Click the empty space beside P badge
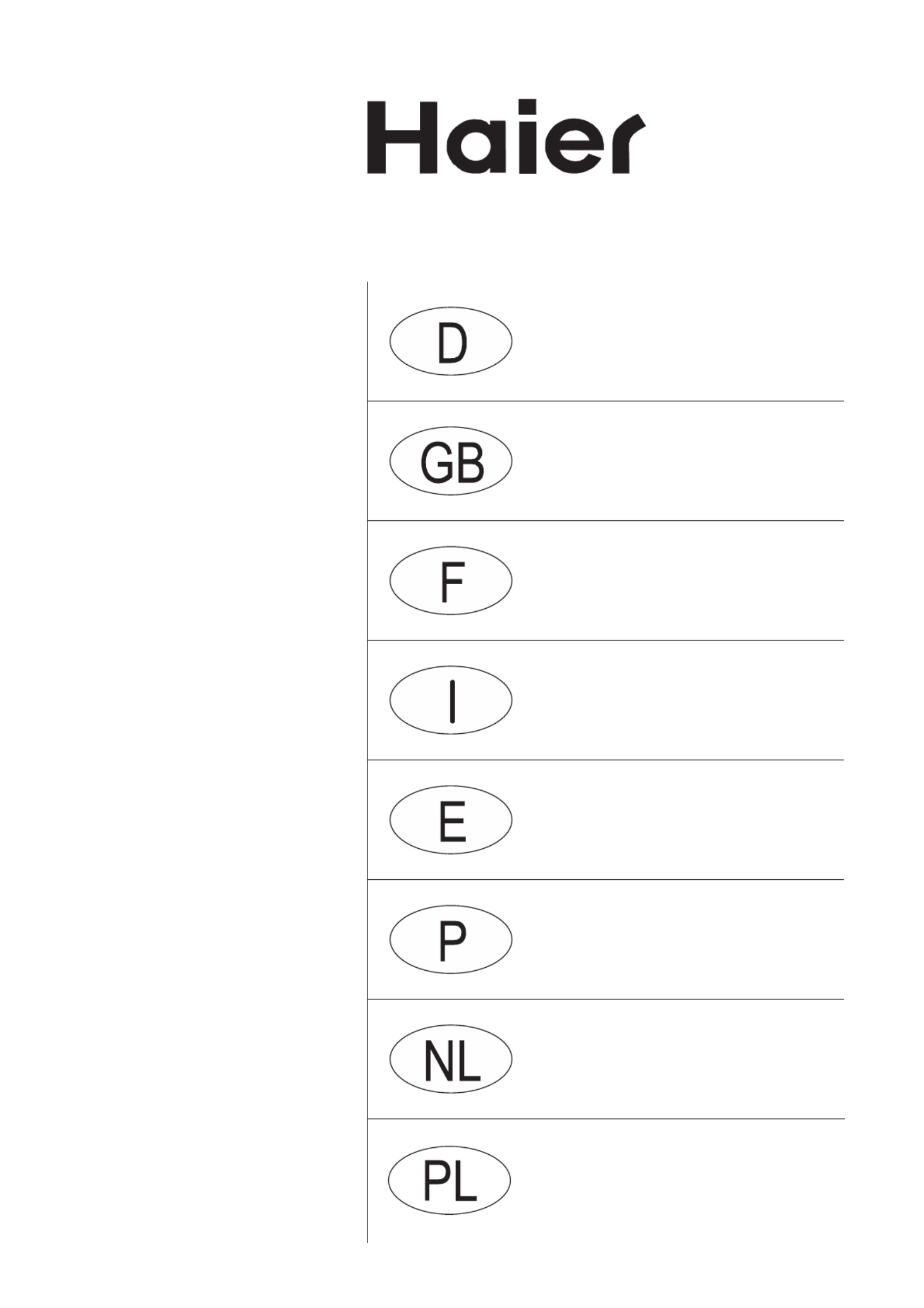Image resolution: width=924 pixels, height=1308 pixels. (x=678, y=939)
